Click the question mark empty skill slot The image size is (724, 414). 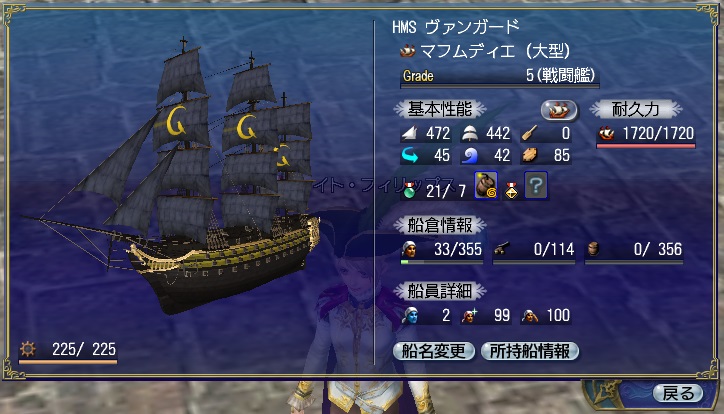(x=536, y=186)
